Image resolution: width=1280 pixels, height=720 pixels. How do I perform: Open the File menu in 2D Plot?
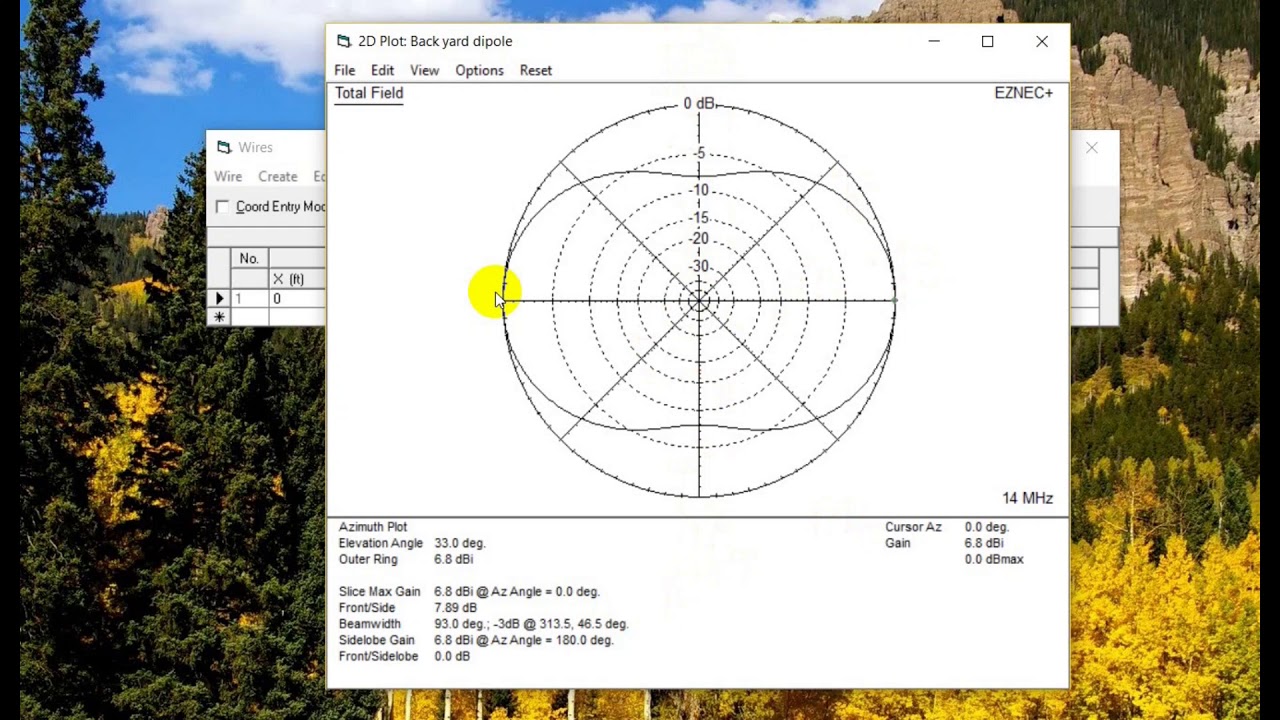(x=344, y=70)
